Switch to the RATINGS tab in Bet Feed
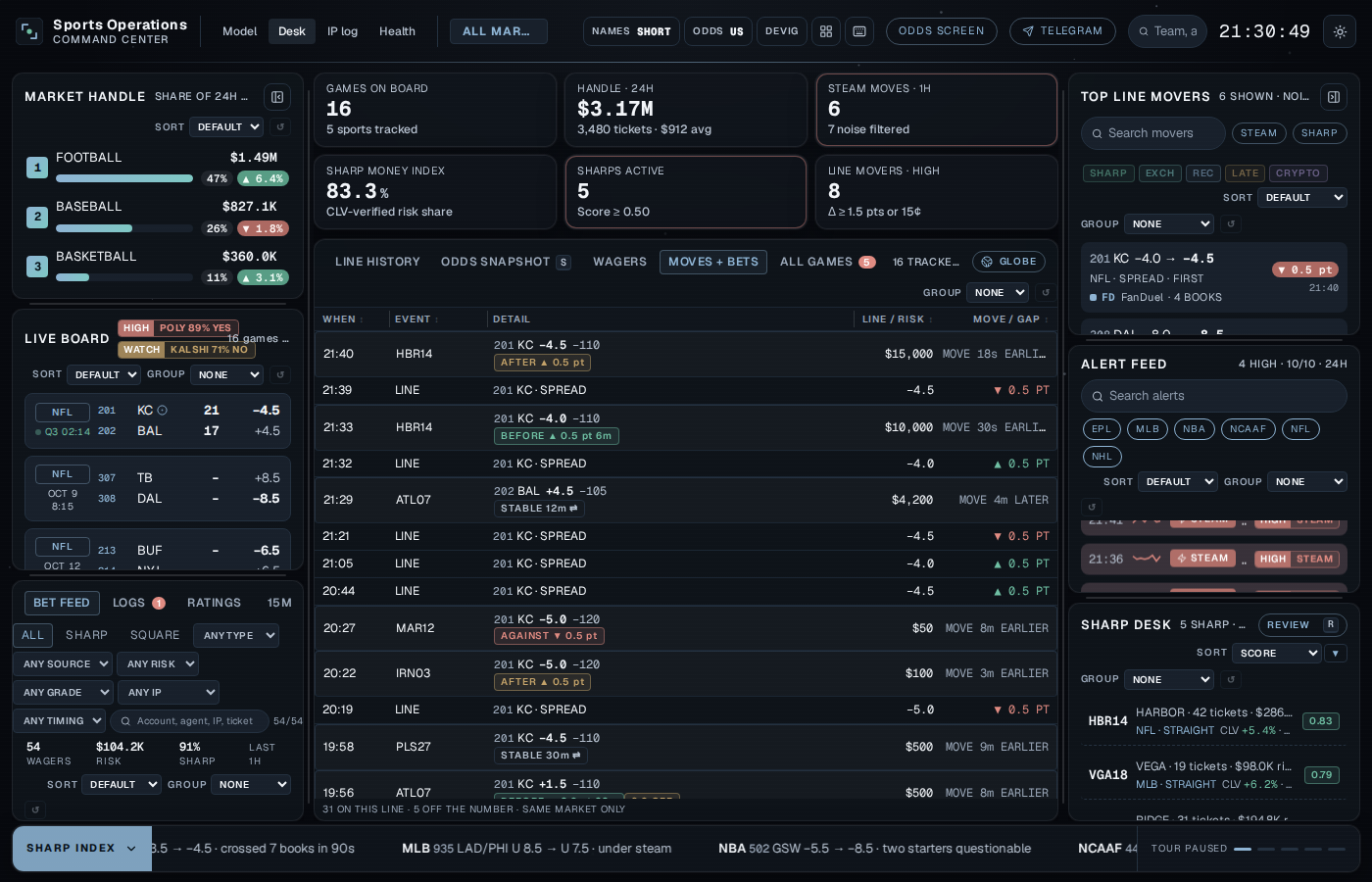Image resolution: width=1372 pixels, height=882 pixels. [x=214, y=603]
